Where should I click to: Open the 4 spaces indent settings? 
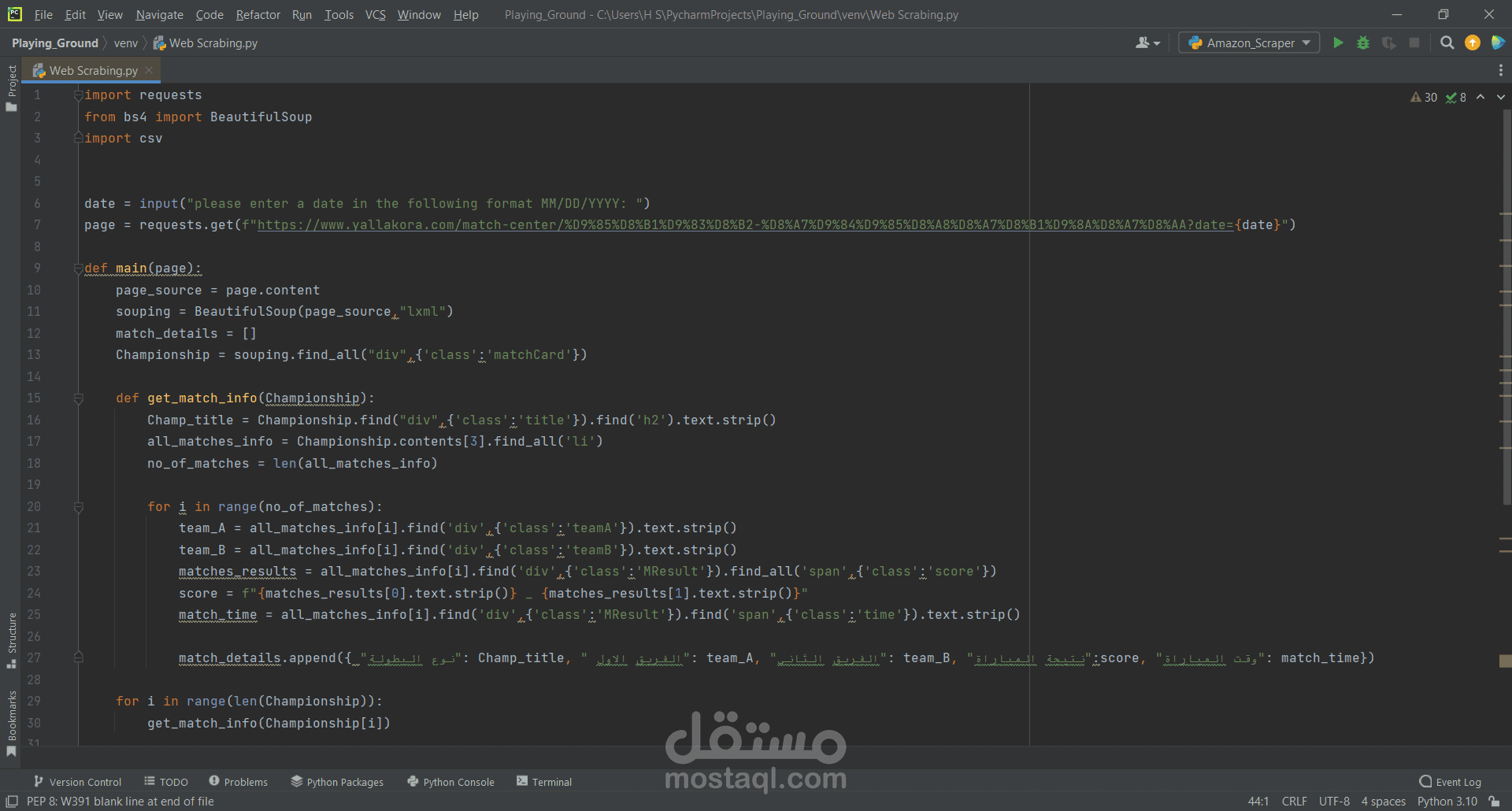(1383, 801)
